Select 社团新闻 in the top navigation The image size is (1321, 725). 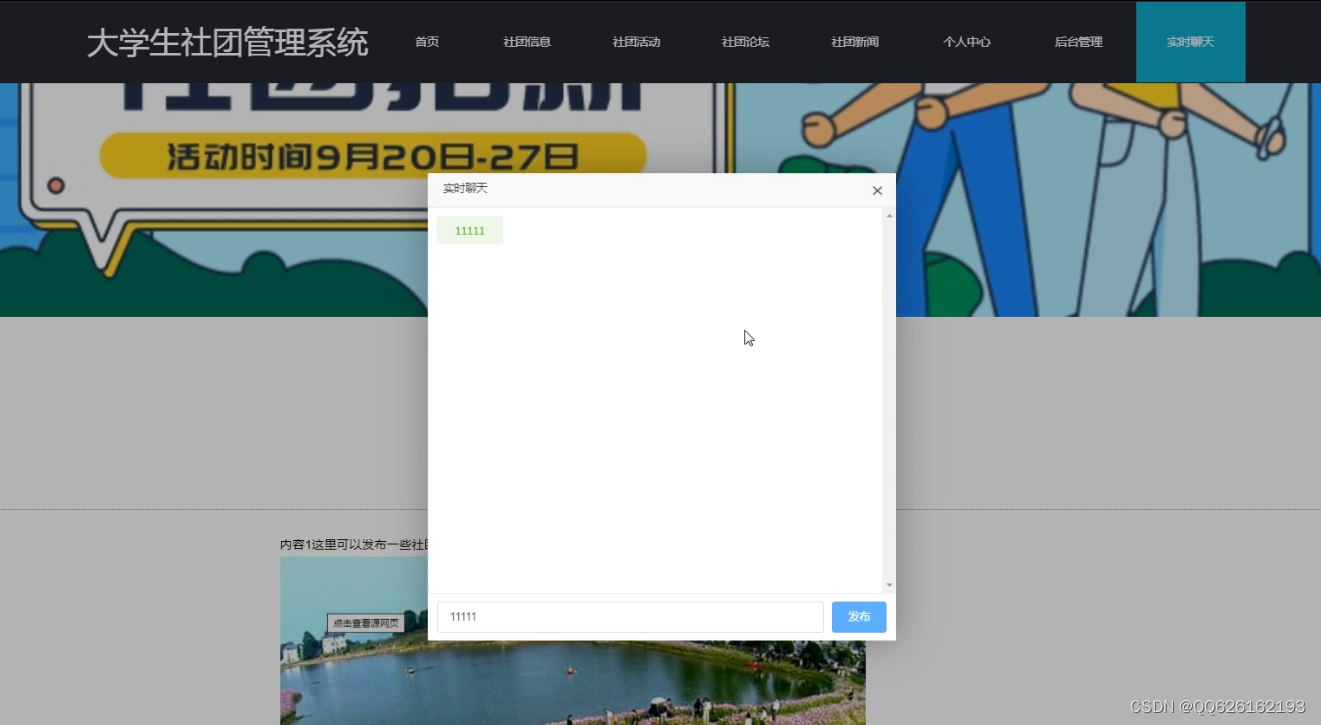[855, 42]
